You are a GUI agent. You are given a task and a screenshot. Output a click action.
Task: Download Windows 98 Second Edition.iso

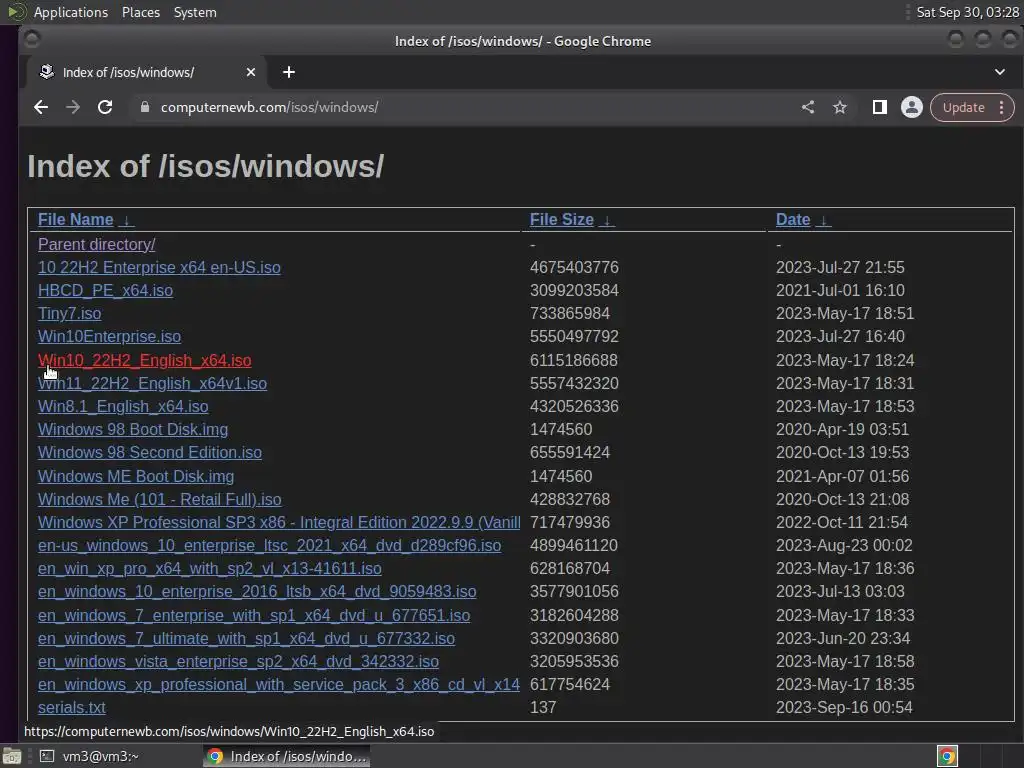point(150,452)
